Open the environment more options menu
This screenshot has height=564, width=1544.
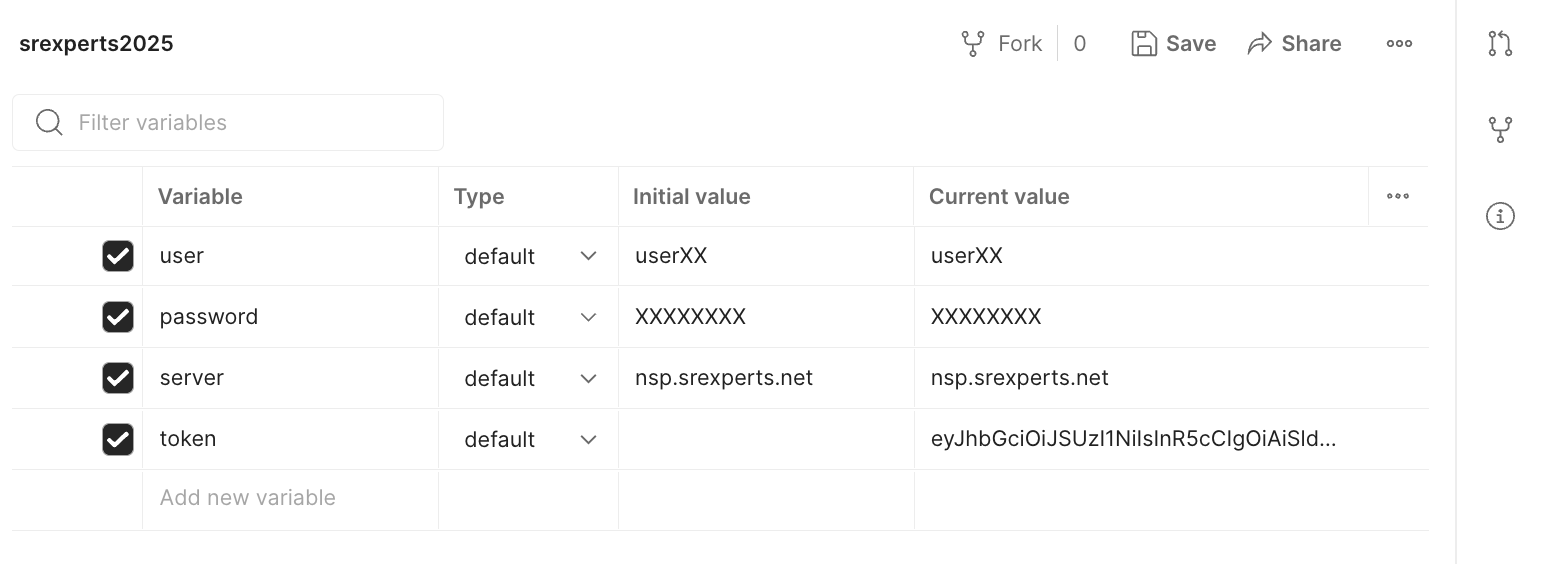1399,44
